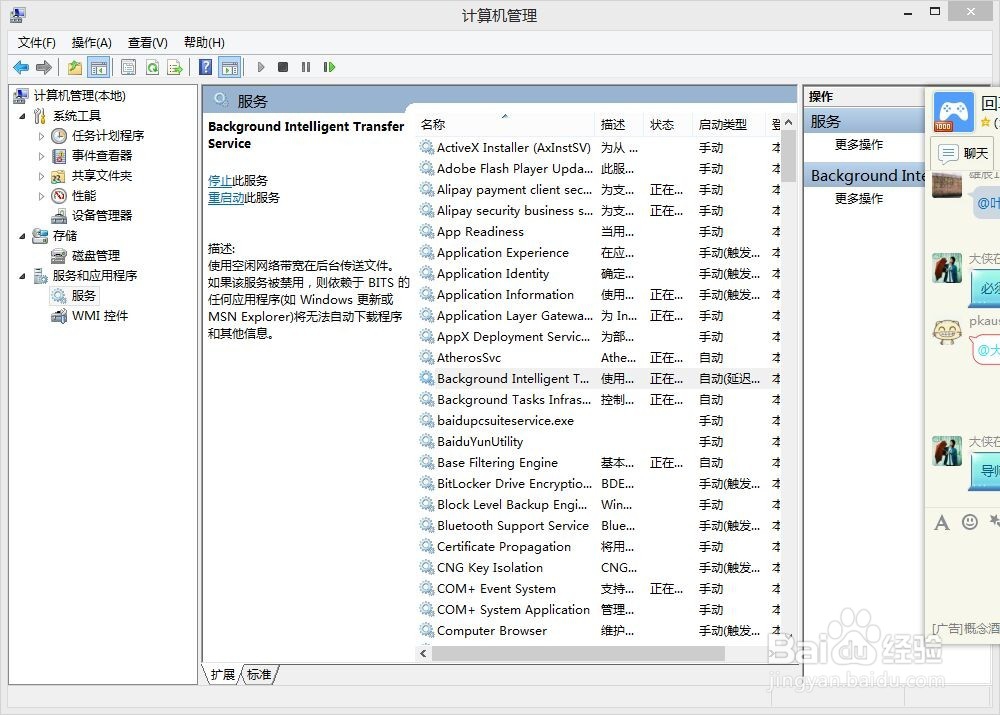Open the Properties toolbar icon
The height and width of the screenshot is (715, 1000).
point(128,67)
